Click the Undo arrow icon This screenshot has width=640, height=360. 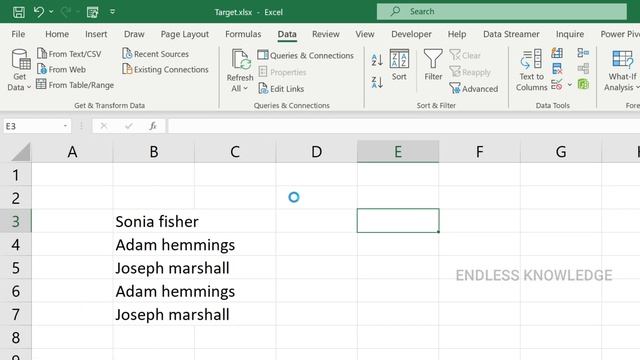point(39,12)
